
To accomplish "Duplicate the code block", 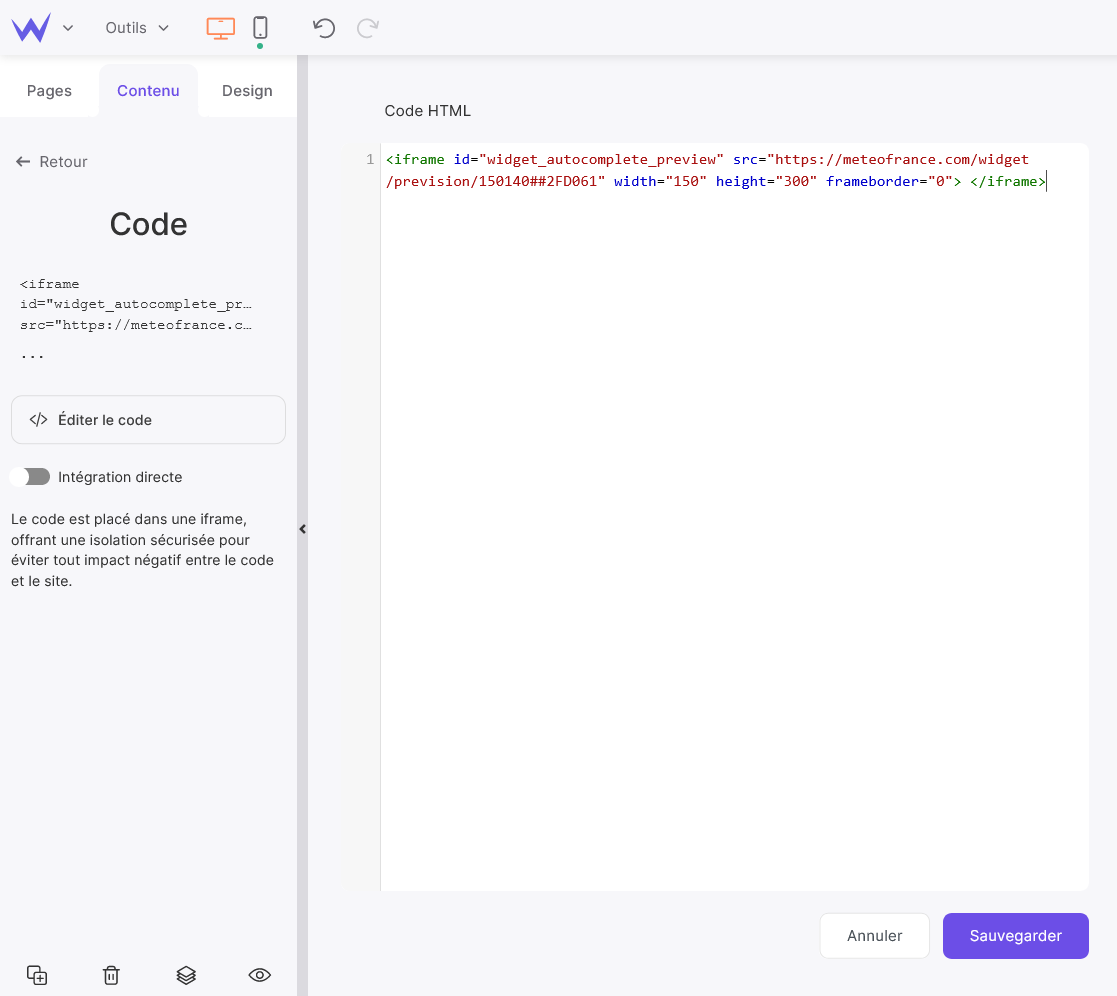I will [x=37, y=975].
